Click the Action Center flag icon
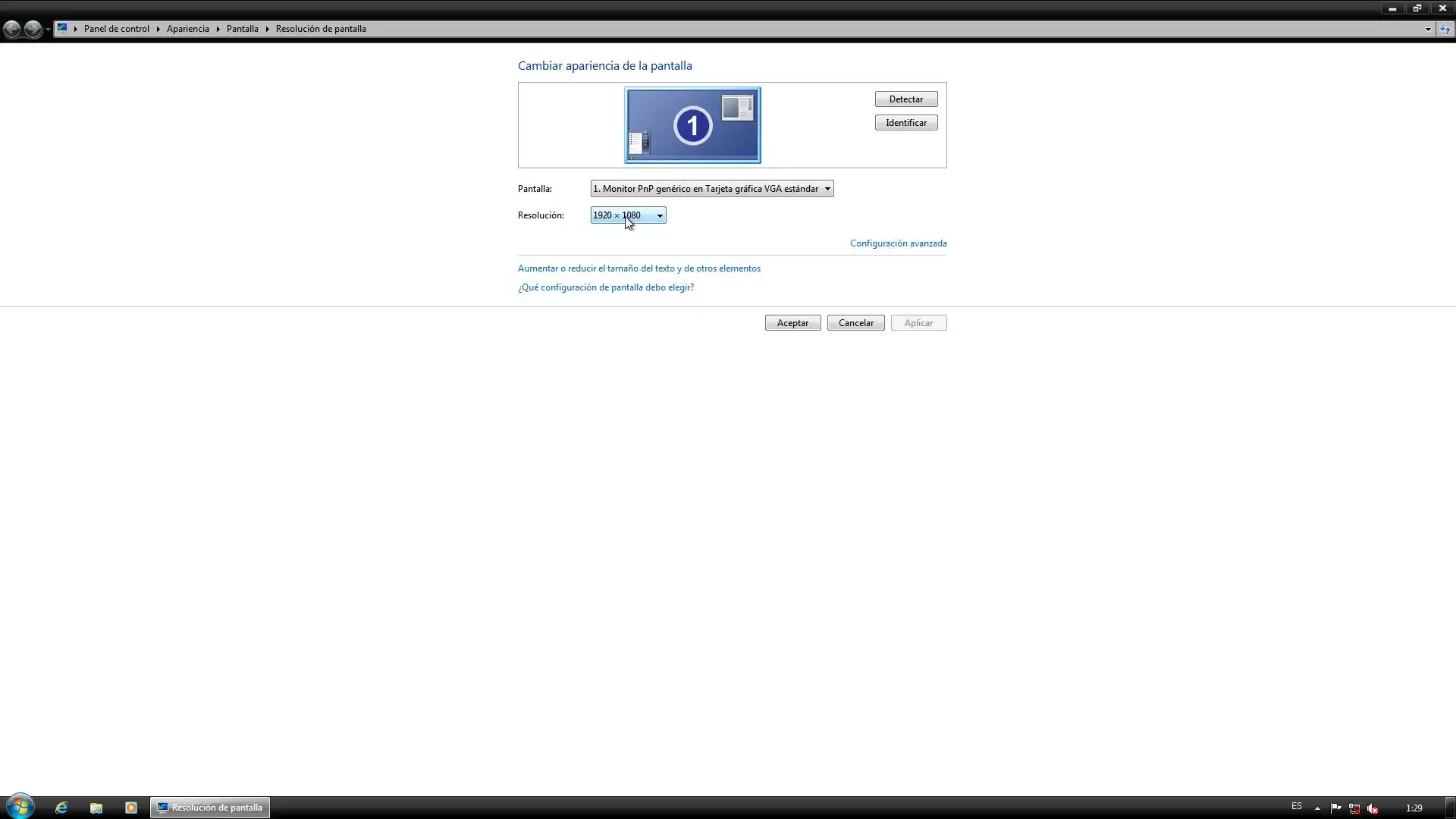 pos(1335,808)
